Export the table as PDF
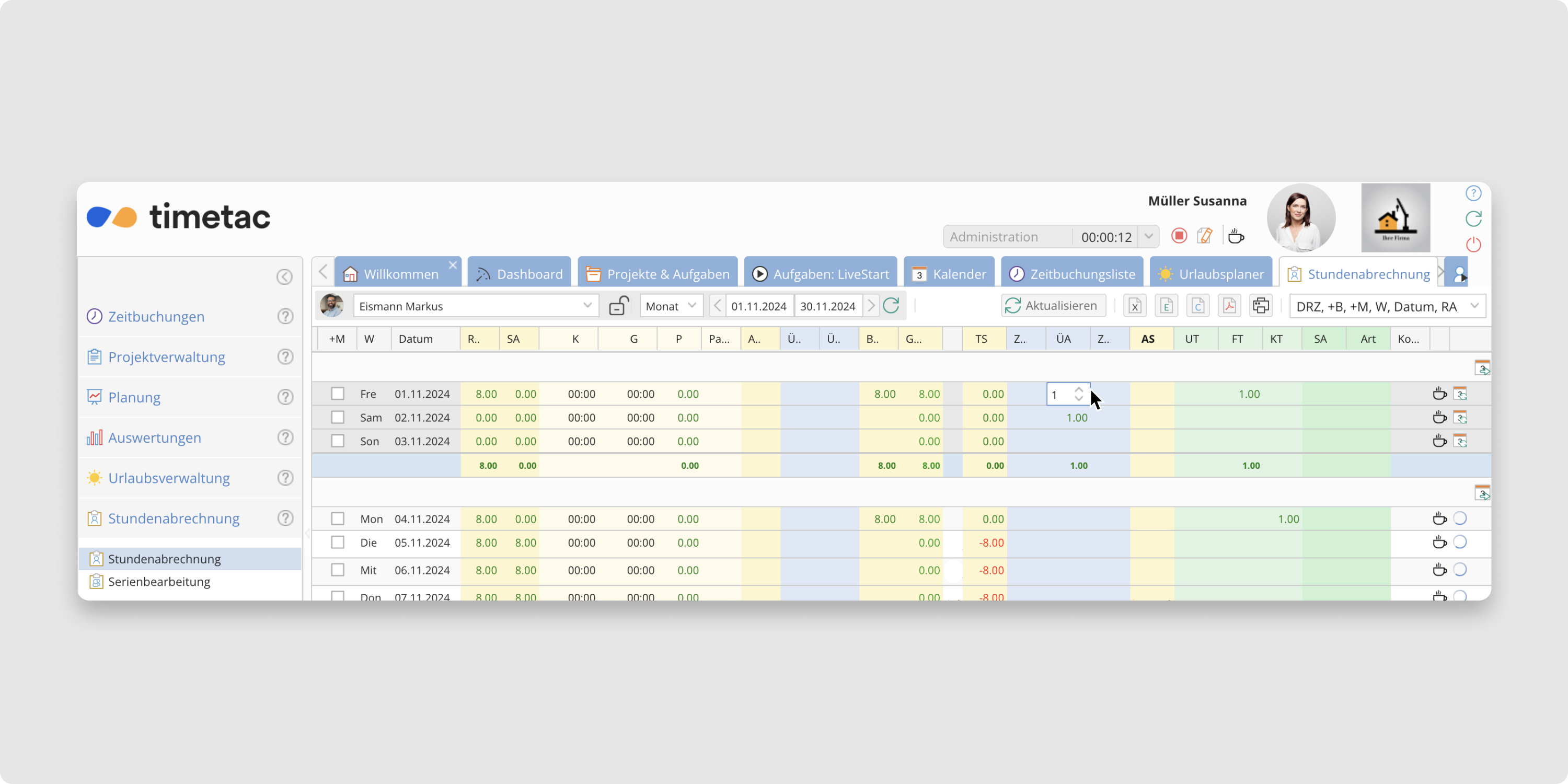 coord(1229,306)
